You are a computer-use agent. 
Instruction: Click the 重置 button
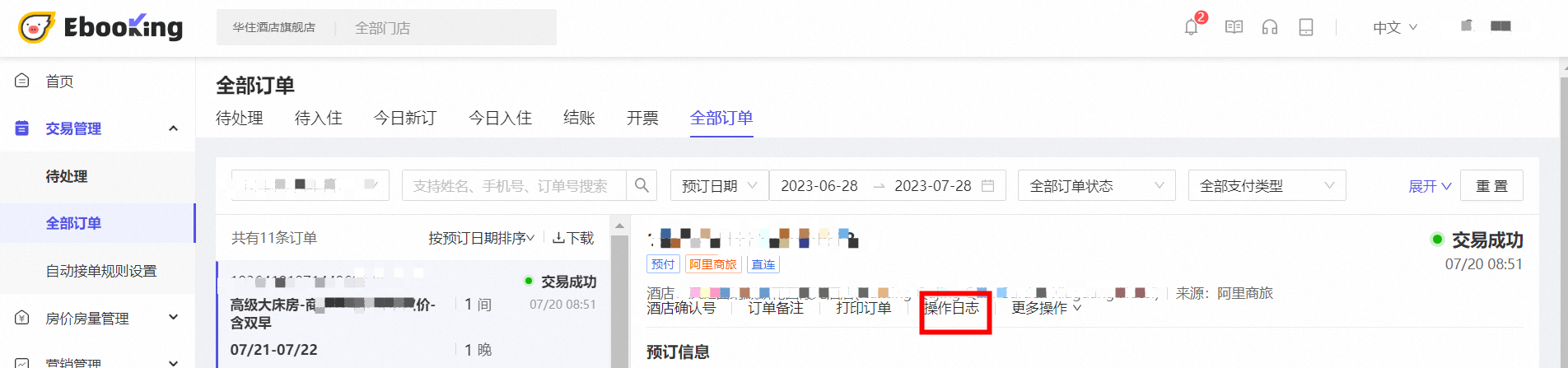click(1491, 186)
